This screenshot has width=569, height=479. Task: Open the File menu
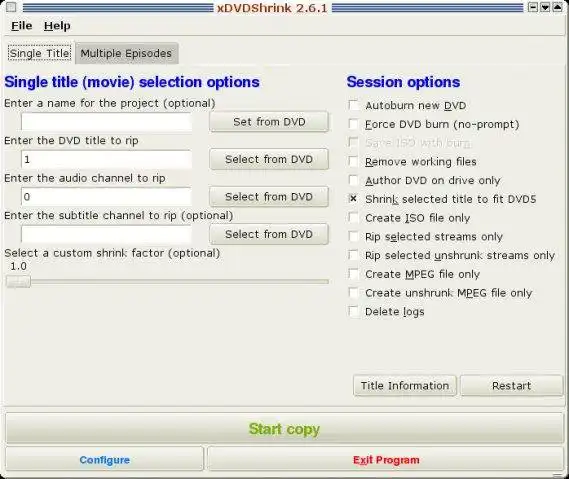tap(21, 26)
